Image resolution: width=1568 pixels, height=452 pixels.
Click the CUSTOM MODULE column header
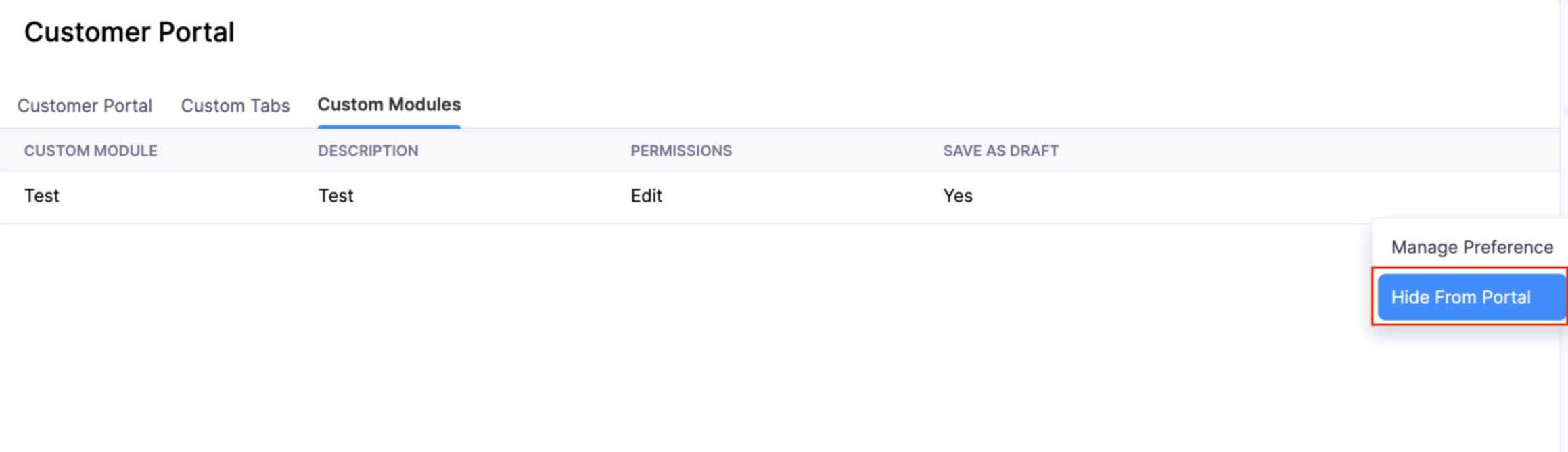[x=91, y=150]
